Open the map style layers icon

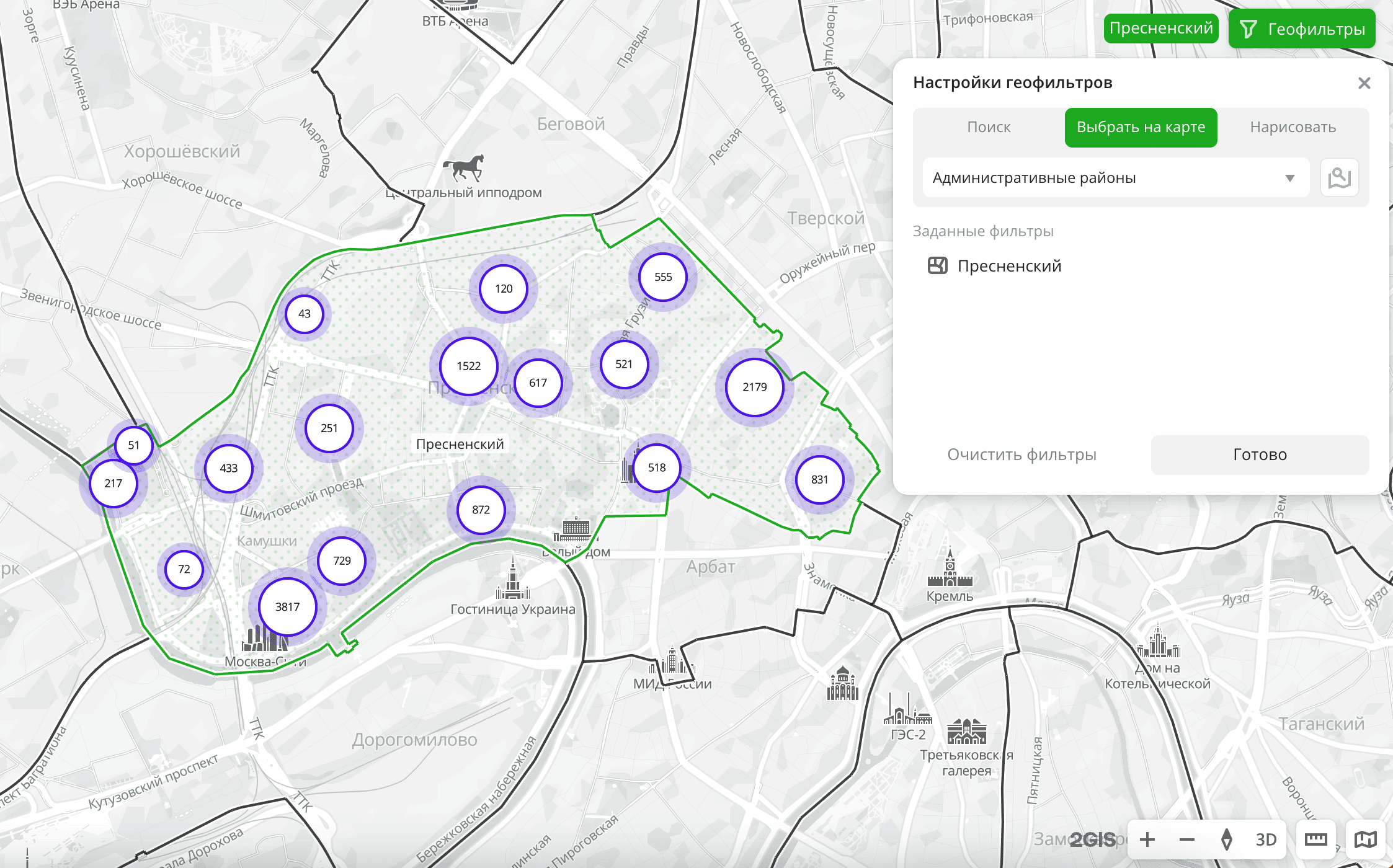[1365, 839]
